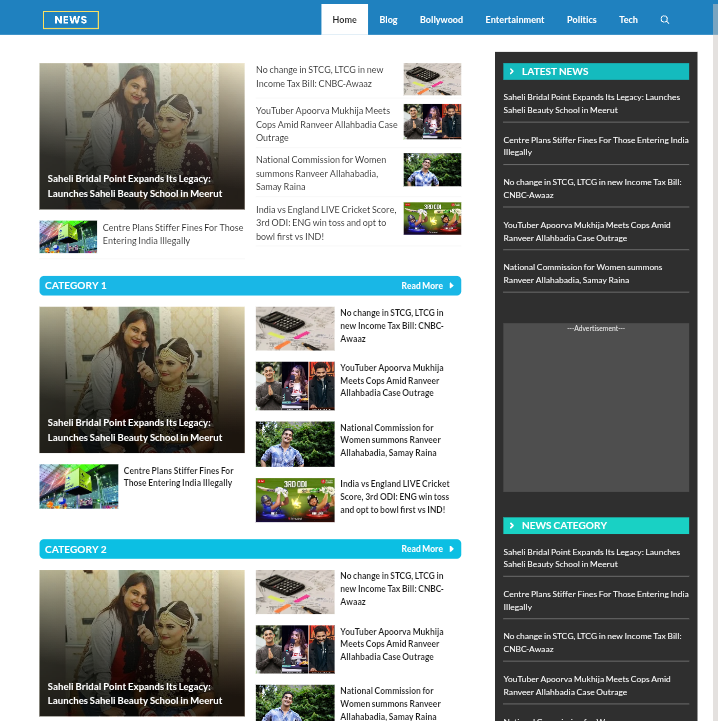The height and width of the screenshot is (721, 718).
Task: Open Category 2 Saheli Bridal Point featured image
Action: 142,643
